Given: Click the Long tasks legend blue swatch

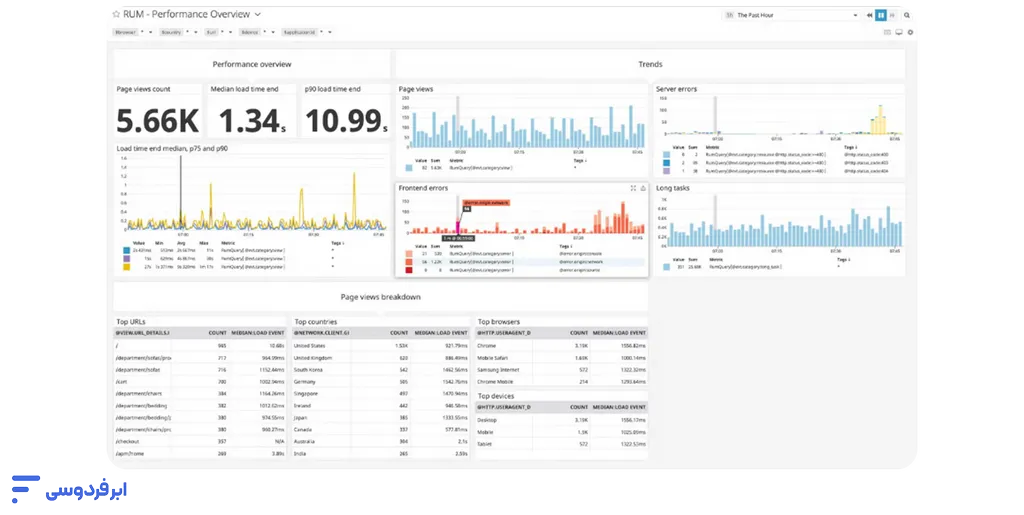Looking at the screenshot, I should 666,267.
